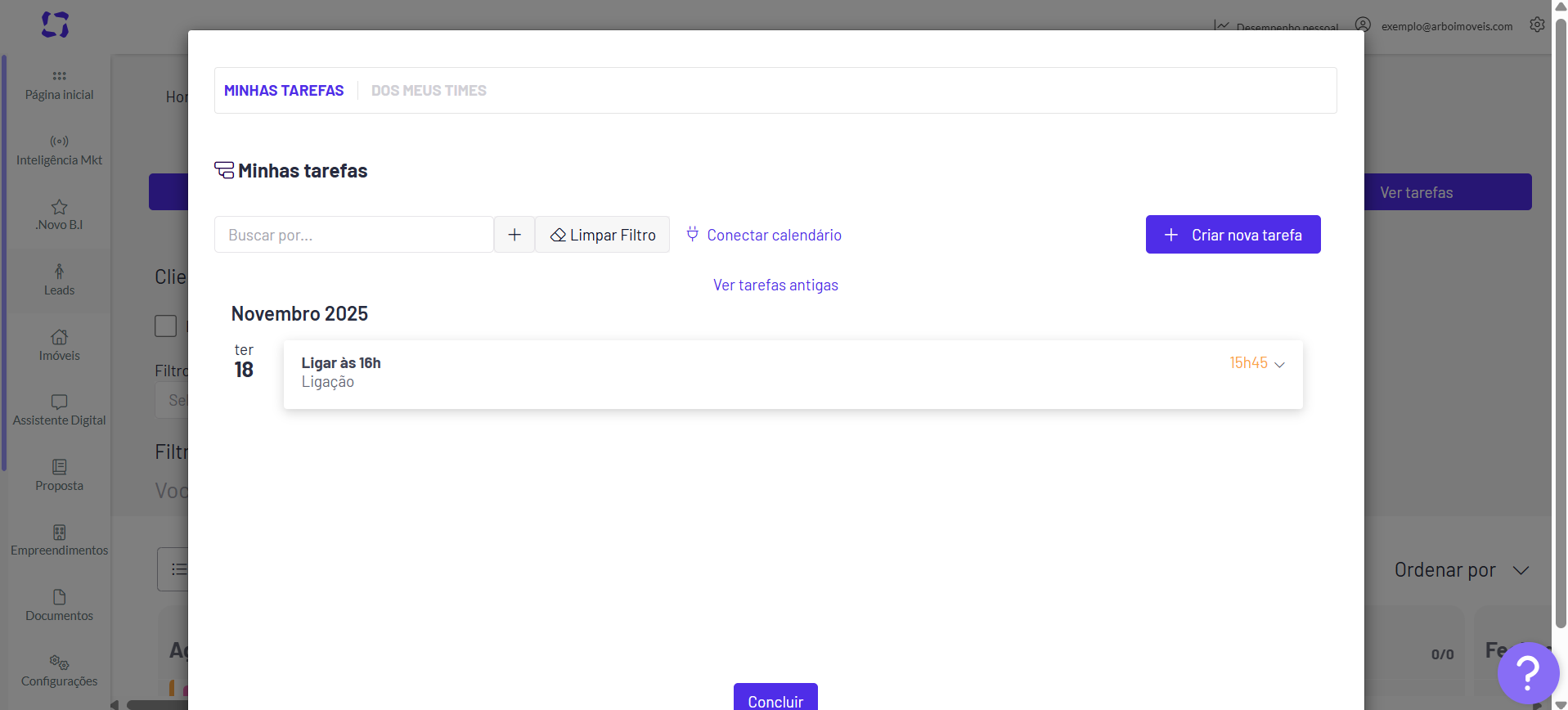This screenshot has width=1568, height=710.
Task: Open the Novo B.I star icon
Action: coord(59,207)
